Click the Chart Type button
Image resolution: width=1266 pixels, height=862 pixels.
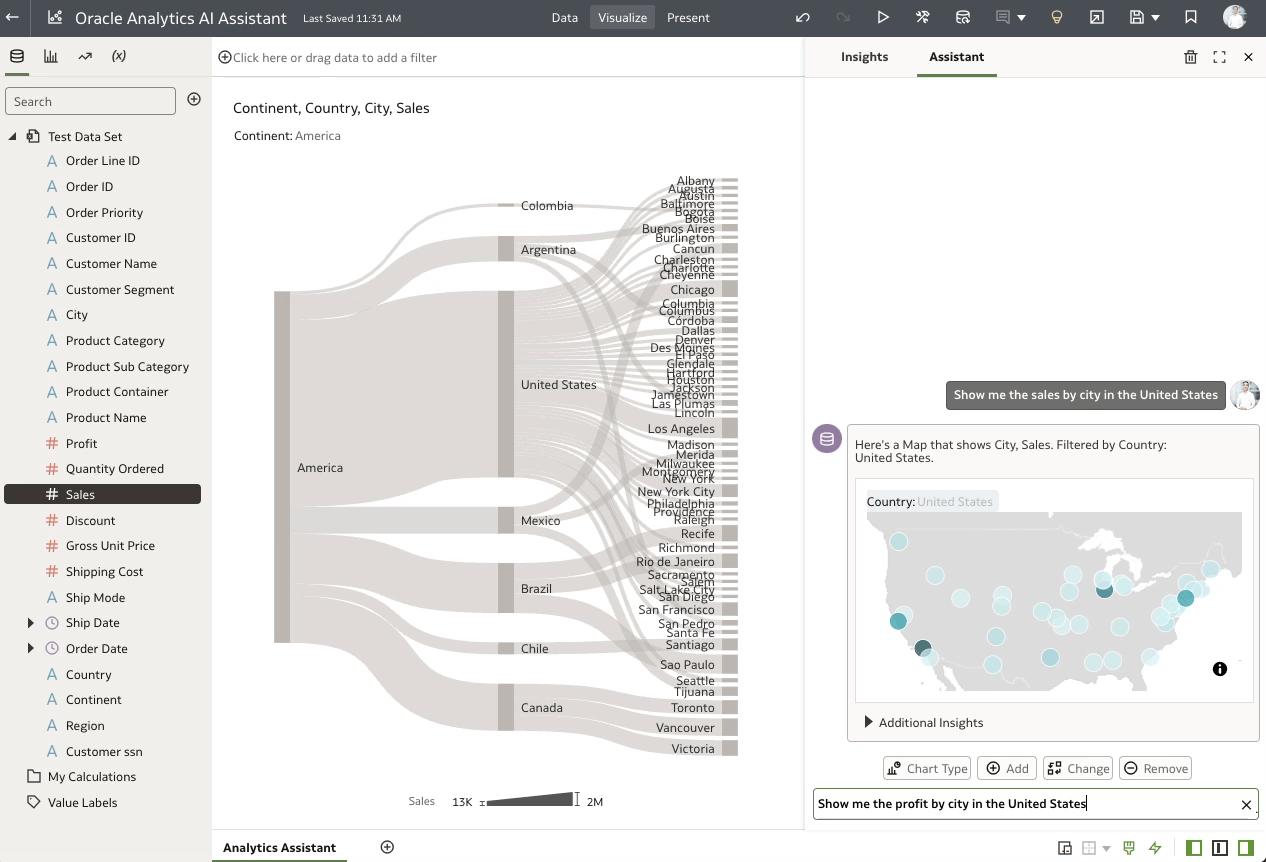[x=926, y=768]
